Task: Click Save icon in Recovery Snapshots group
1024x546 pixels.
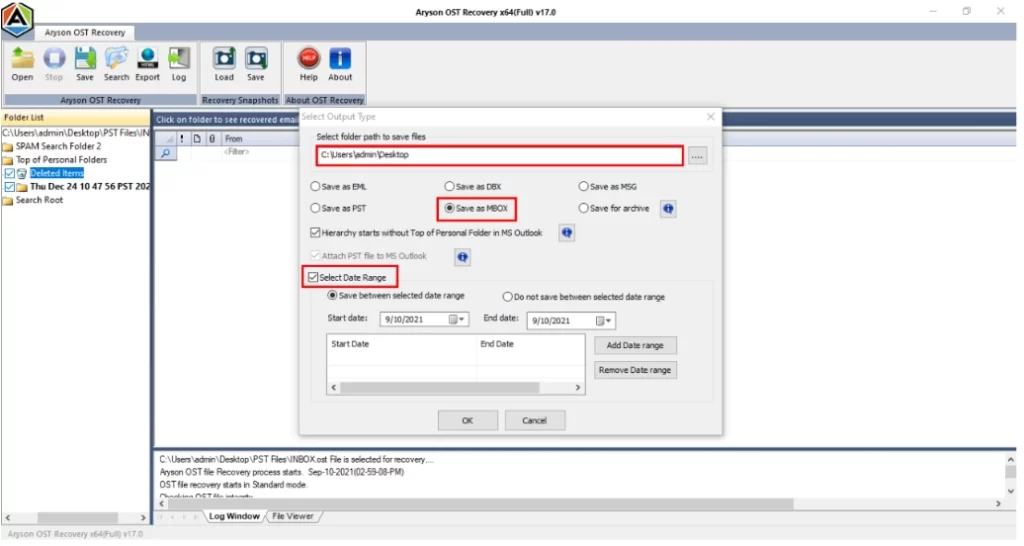Action: pos(256,64)
